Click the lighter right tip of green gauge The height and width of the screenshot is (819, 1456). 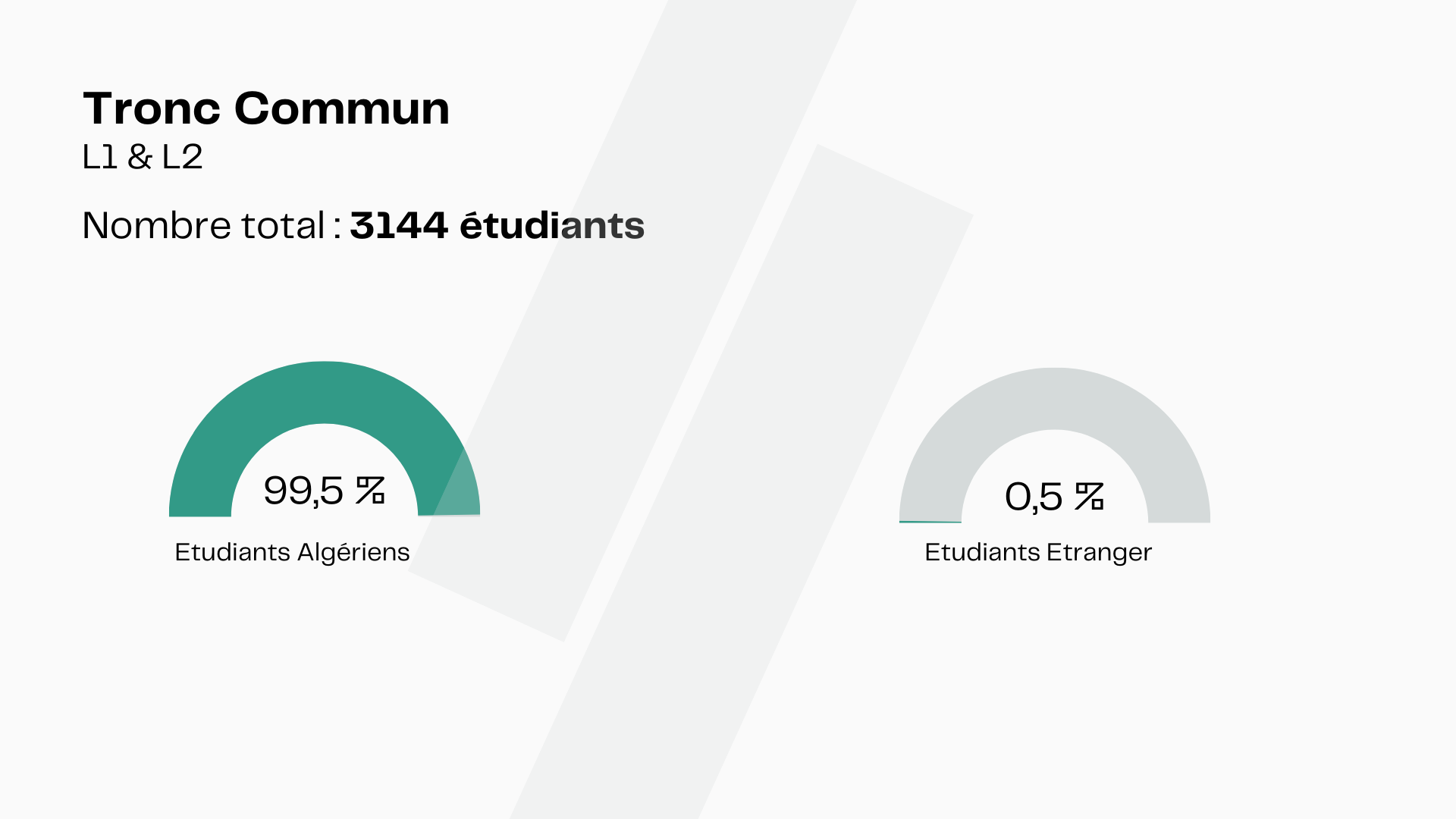coord(457,489)
